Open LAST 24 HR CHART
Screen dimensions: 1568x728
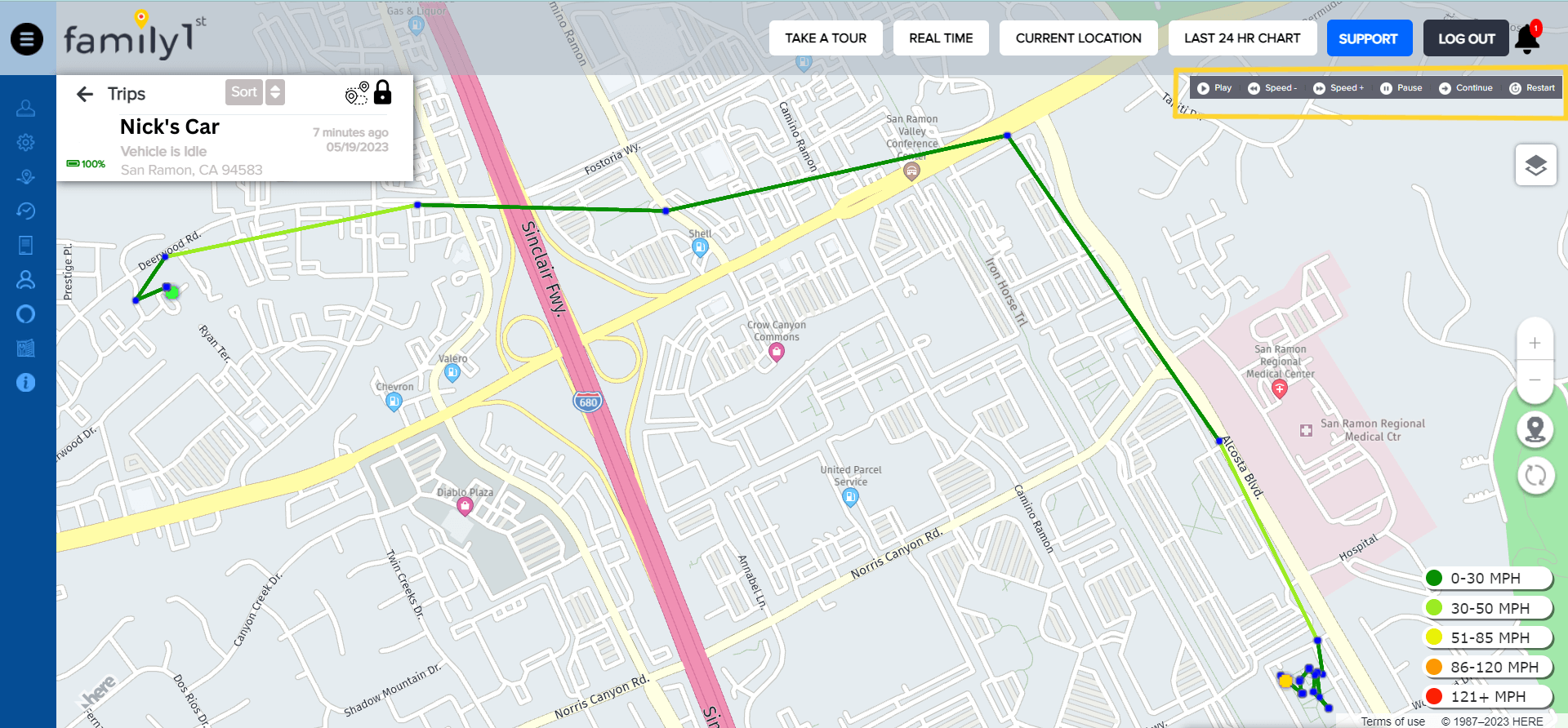[x=1242, y=38]
